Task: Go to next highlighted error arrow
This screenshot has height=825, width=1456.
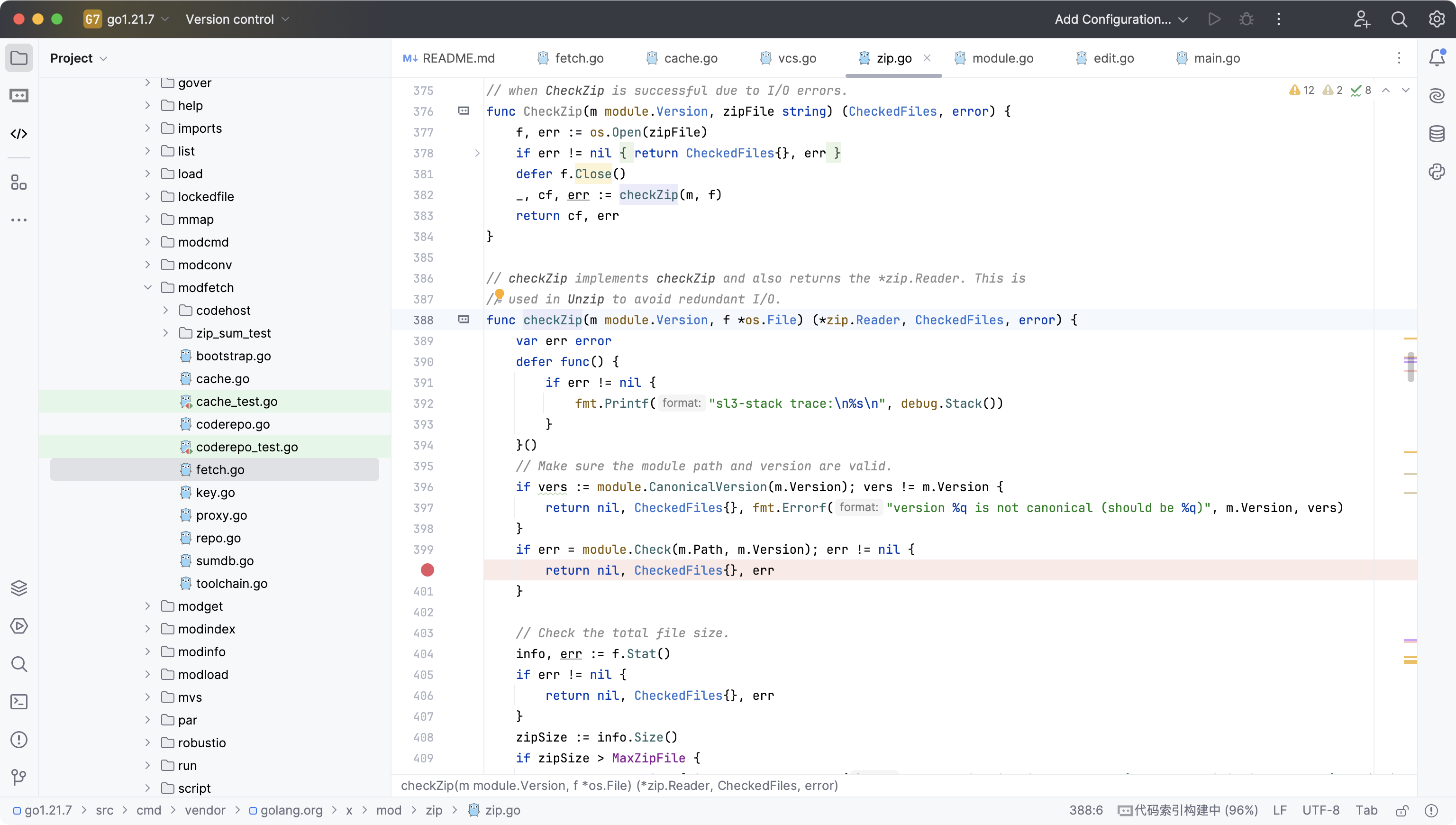Action: [x=1406, y=90]
